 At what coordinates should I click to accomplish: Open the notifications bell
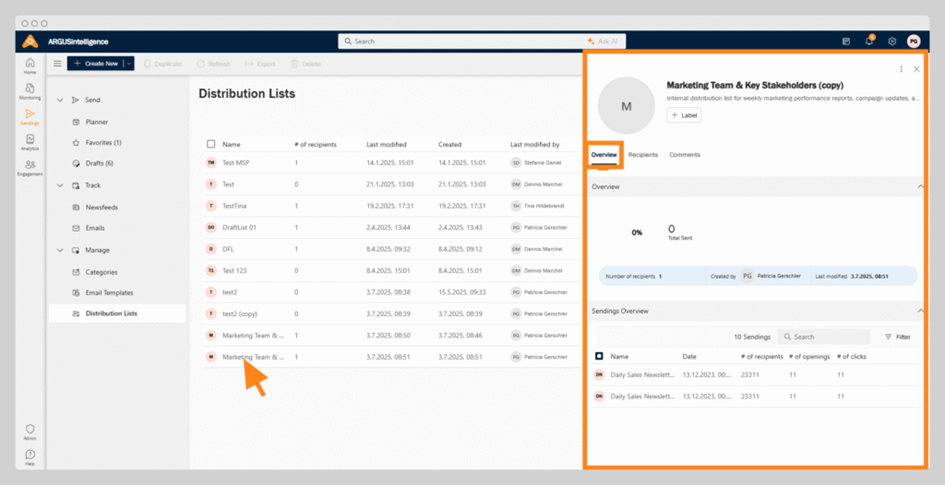[x=869, y=41]
